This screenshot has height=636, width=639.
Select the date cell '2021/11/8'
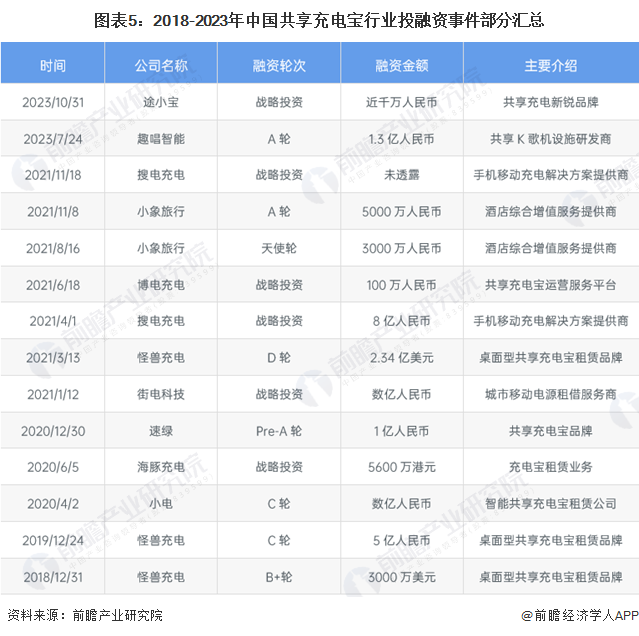click(x=53, y=212)
